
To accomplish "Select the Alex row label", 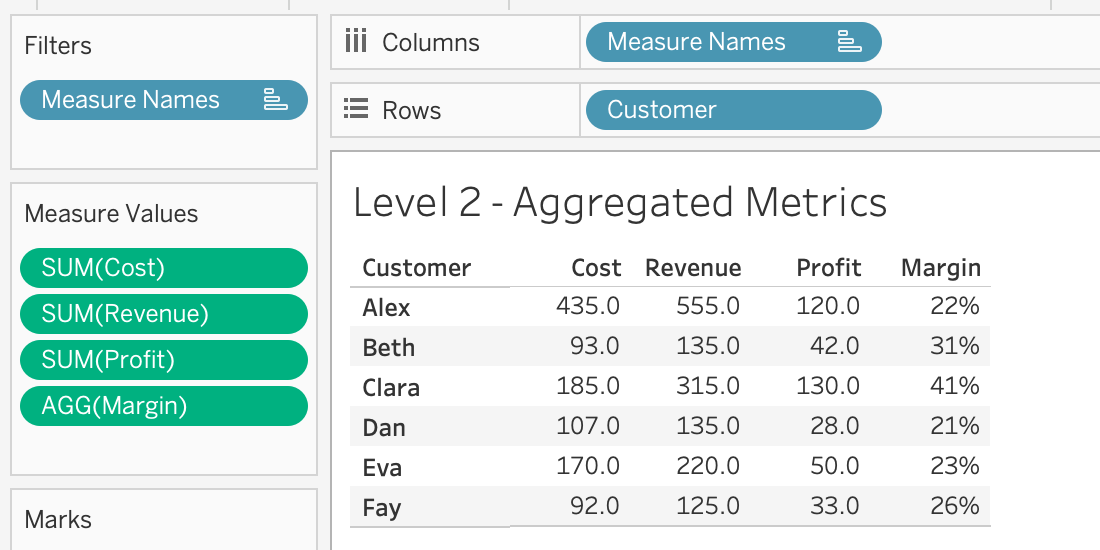I will click(x=386, y=307).
